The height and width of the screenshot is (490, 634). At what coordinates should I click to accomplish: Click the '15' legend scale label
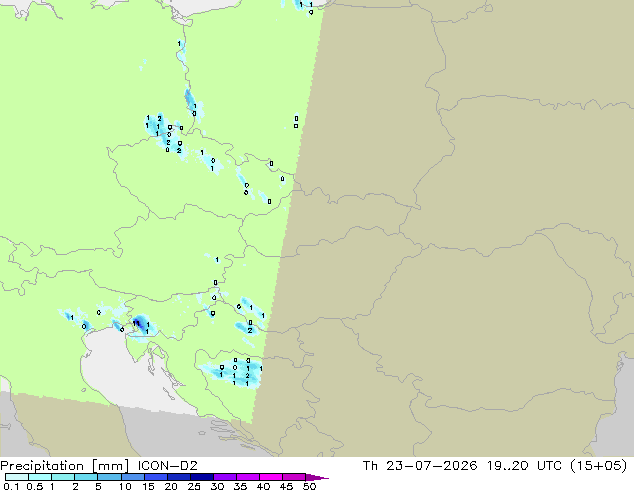(148, 486)
